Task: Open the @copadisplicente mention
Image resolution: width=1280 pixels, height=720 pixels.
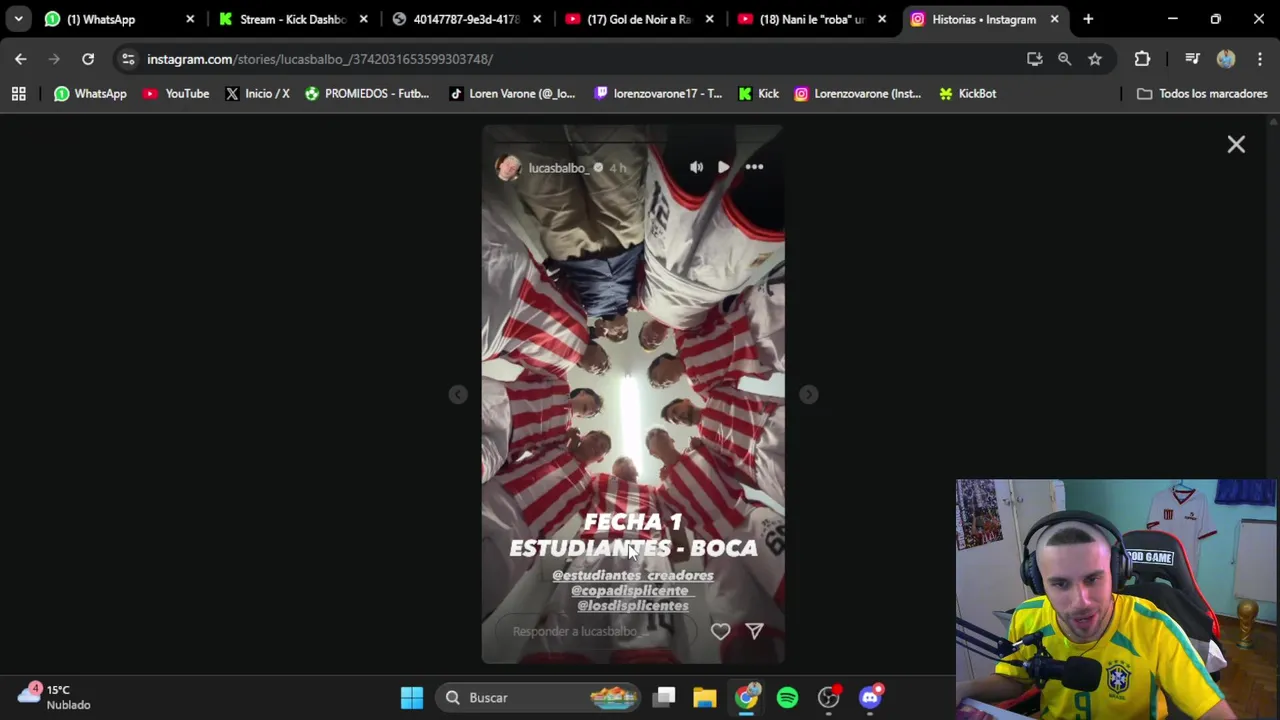Action: coord(633,590)
